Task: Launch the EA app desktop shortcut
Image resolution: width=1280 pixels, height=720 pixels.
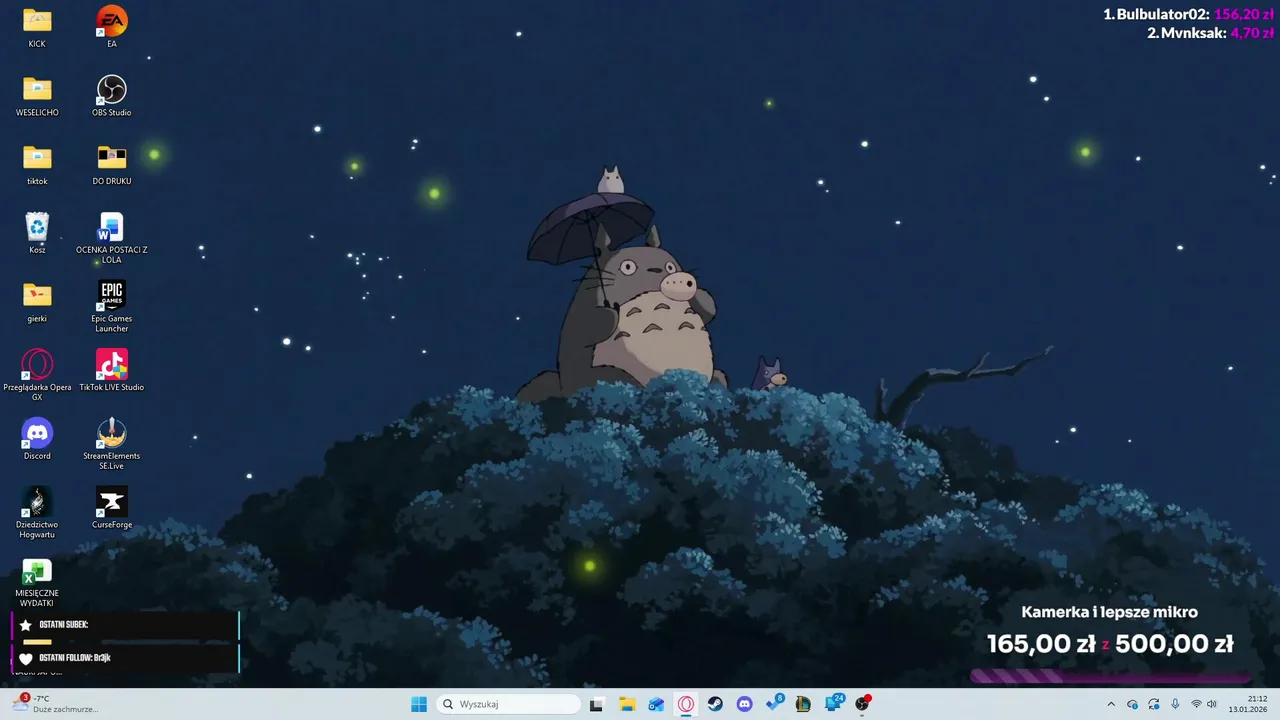Action: point(112,27)
